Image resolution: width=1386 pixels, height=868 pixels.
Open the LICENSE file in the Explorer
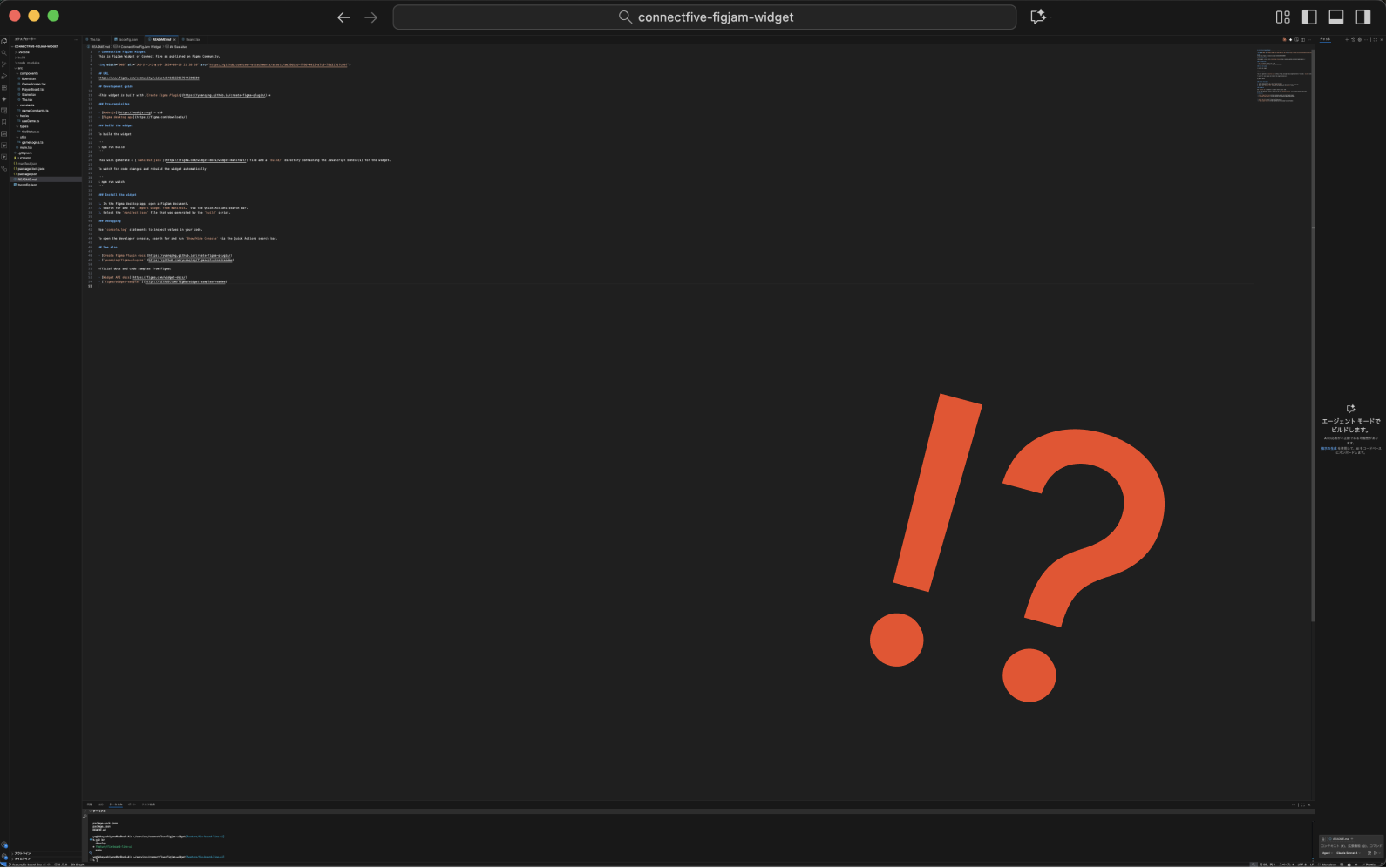tap(23, 159)
